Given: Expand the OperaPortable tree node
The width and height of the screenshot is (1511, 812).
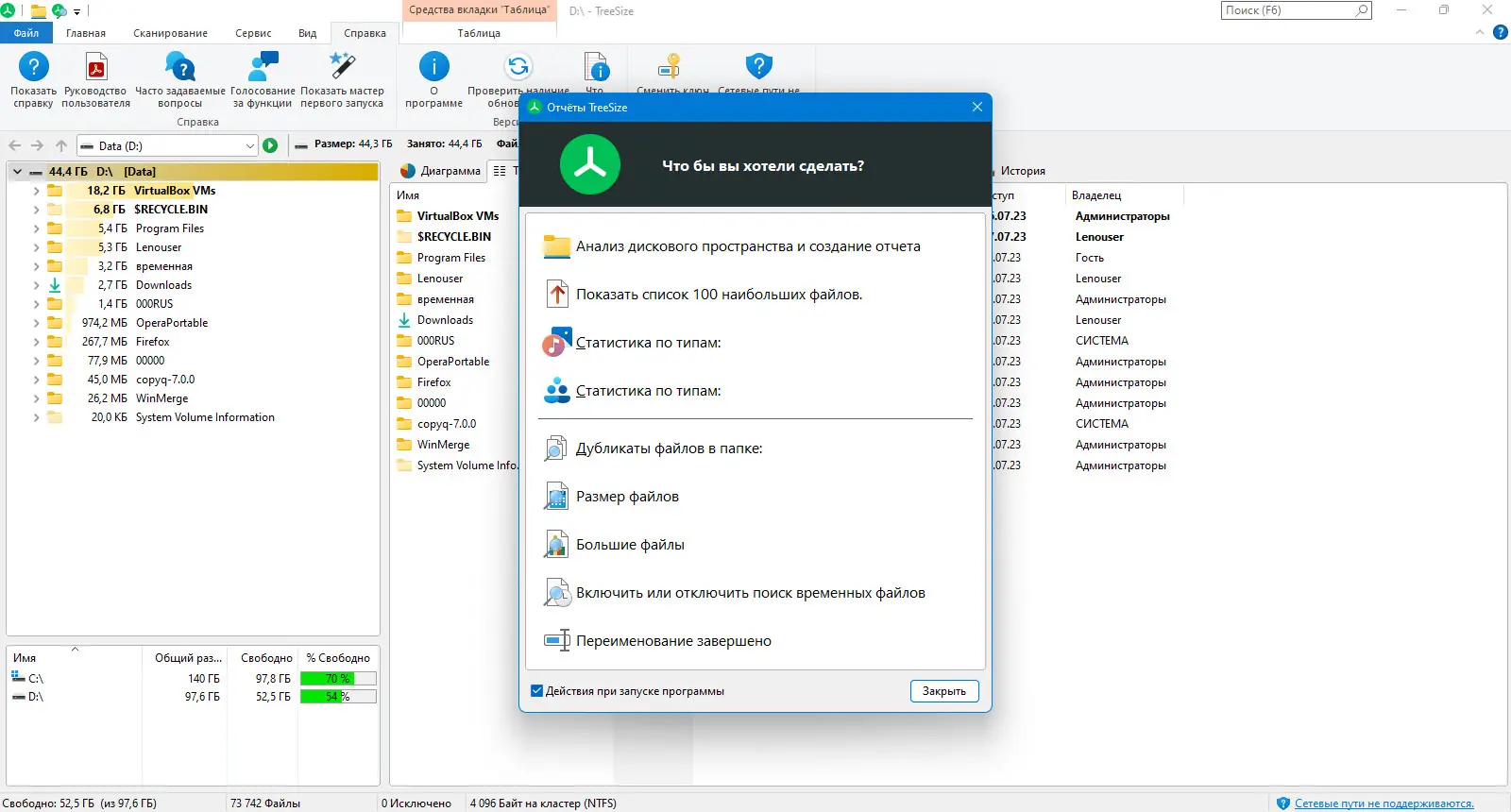Looking at the screenshot, I should coord(37,323).
